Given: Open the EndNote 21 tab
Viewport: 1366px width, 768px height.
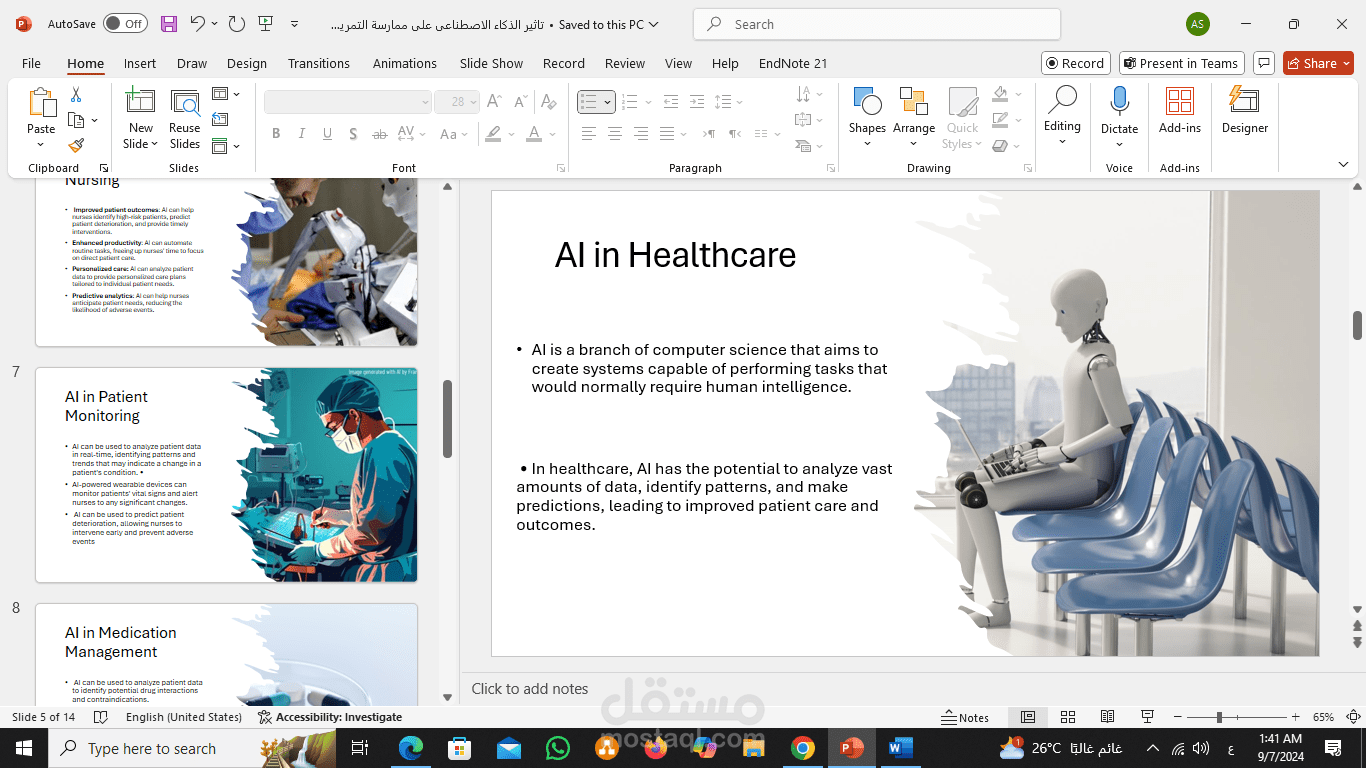Looking at the screenshot, I should [793, 63].
